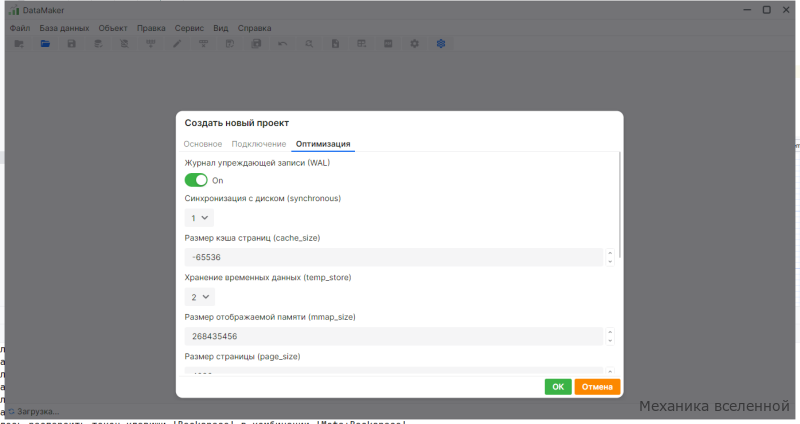The width and height of the screenshot is (800, 424).
Task: Increment the mmap_size stepper up arrow
Action: tap(610, 332)
